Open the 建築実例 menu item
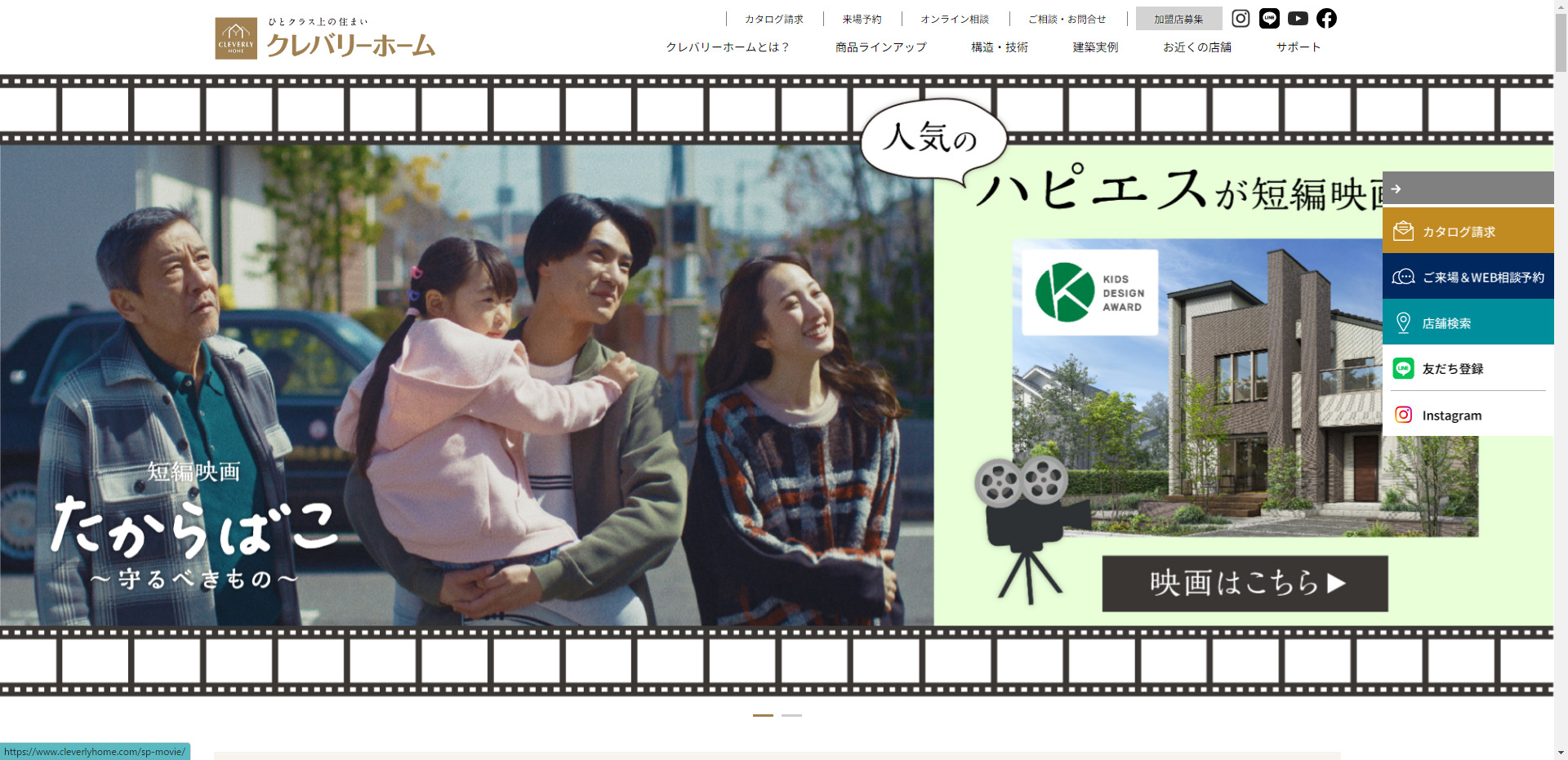The image size is (1568, 760). click(x=1095, y=47)
